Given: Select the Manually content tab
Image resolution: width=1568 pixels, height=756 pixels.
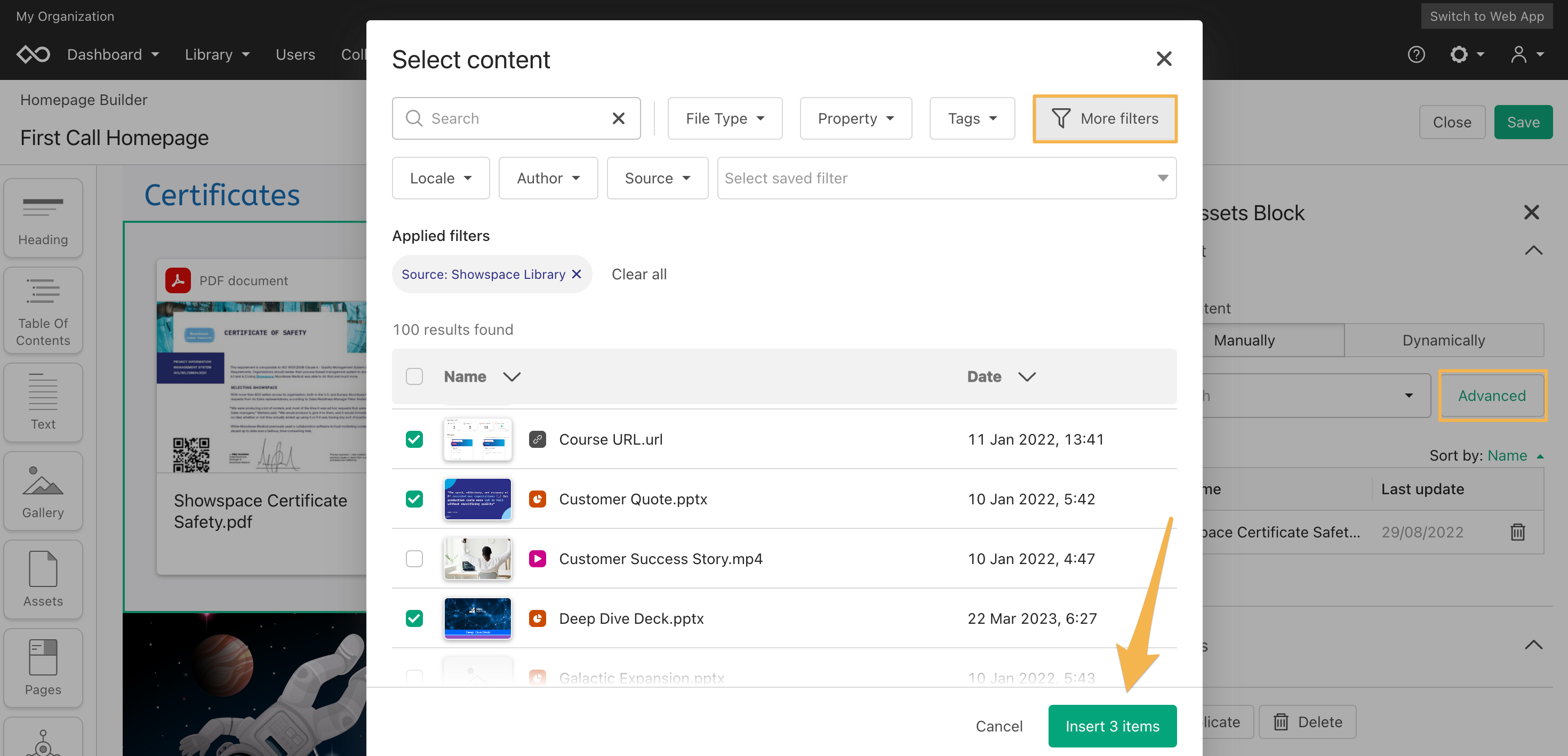Looking at the screenshot, I should tap(1273, 340).
